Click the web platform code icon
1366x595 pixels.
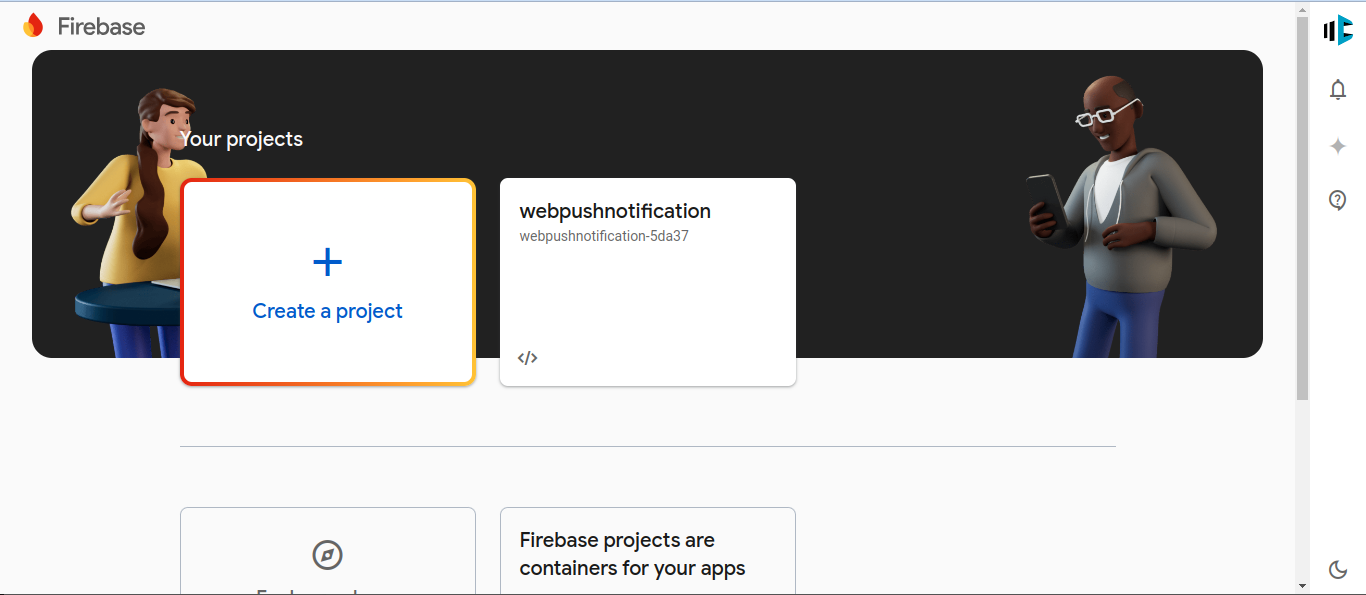(x=528, y=358)
